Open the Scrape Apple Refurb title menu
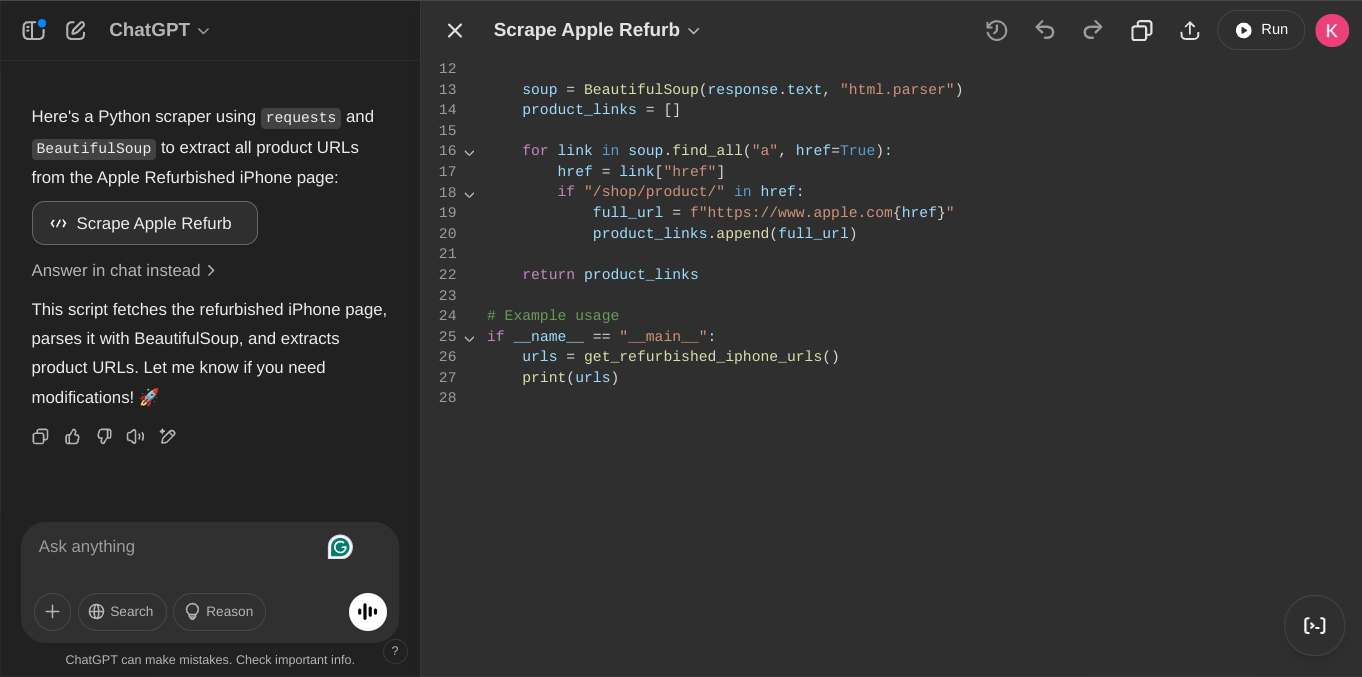This screenshot has width=1362, height=677. pyautogui.click(x=596, y=30)
